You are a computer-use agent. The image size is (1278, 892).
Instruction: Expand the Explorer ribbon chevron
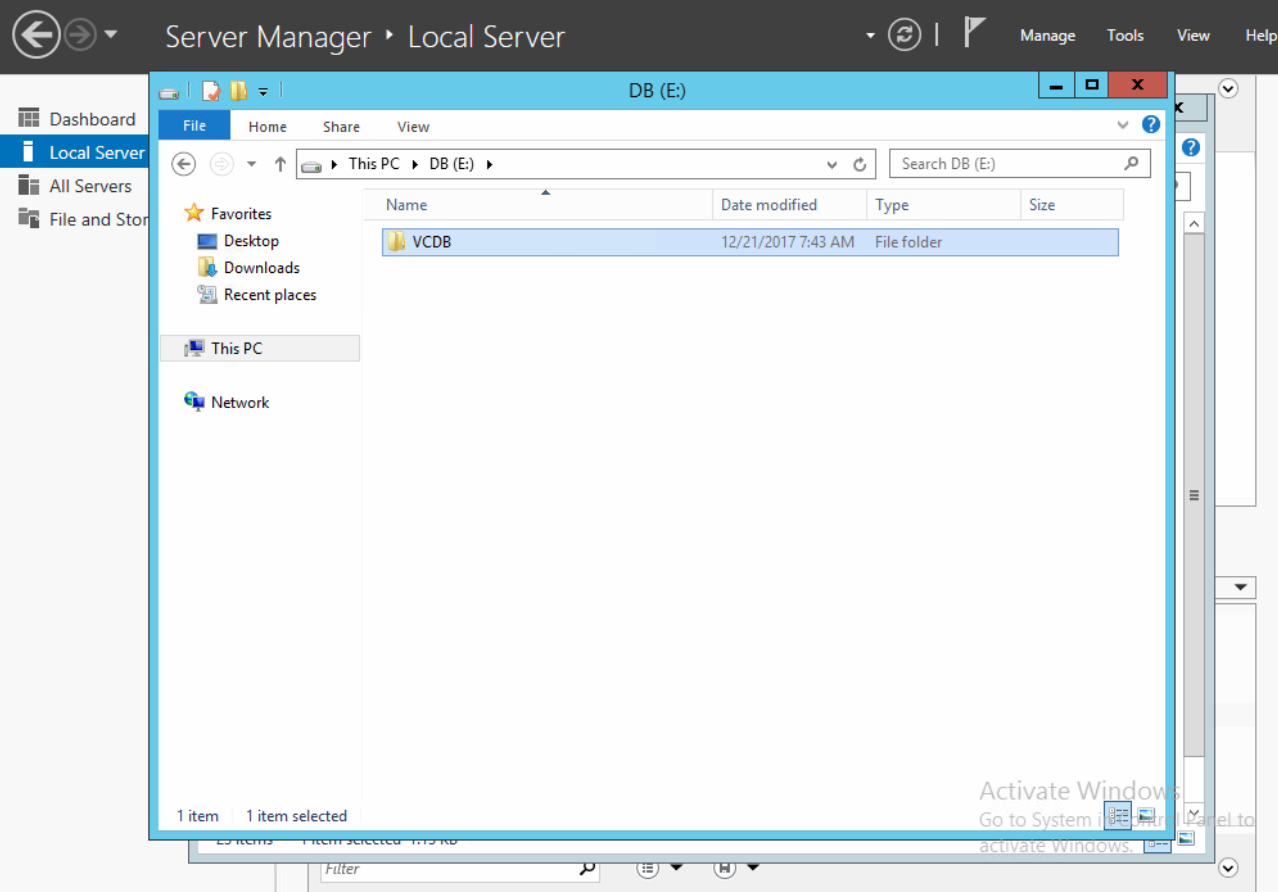tap(1122, 125)
